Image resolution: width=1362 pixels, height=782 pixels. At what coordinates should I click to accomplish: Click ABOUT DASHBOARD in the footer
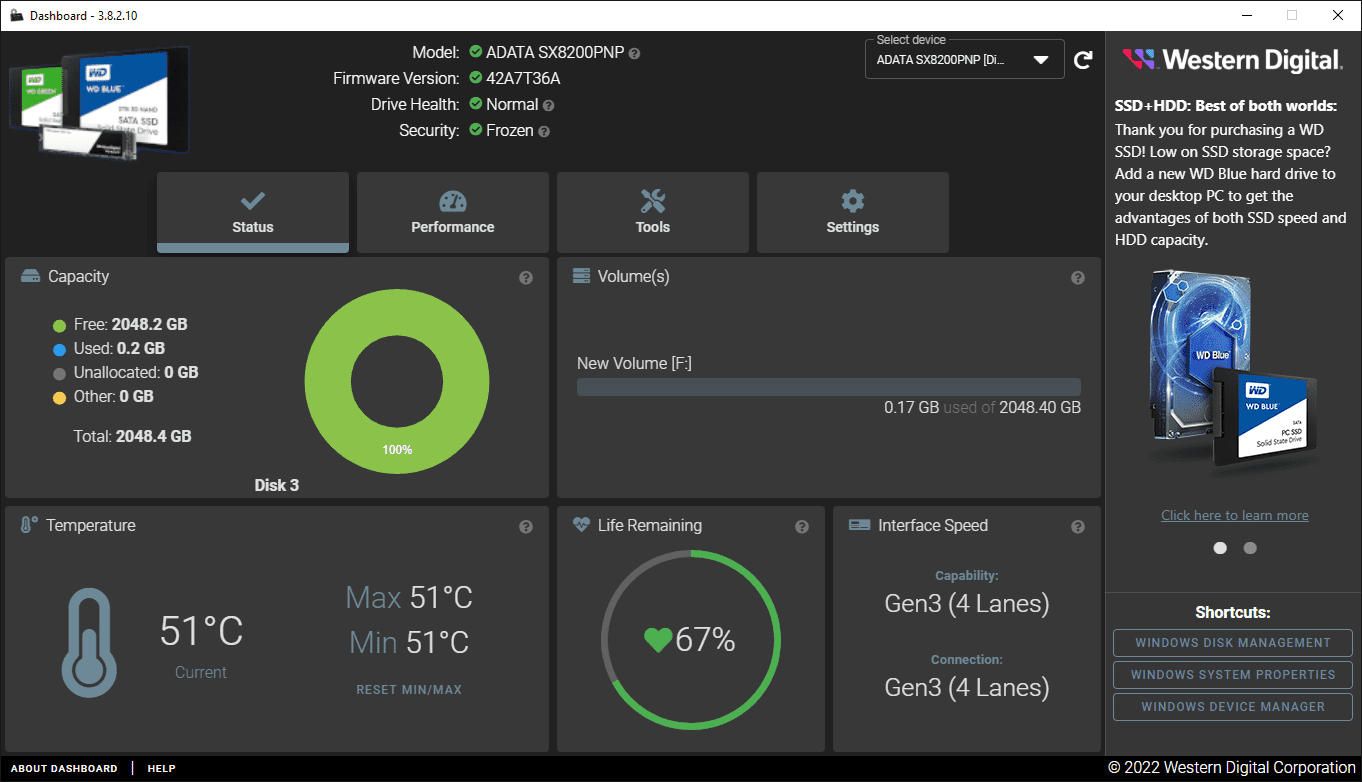pos(64,769)
